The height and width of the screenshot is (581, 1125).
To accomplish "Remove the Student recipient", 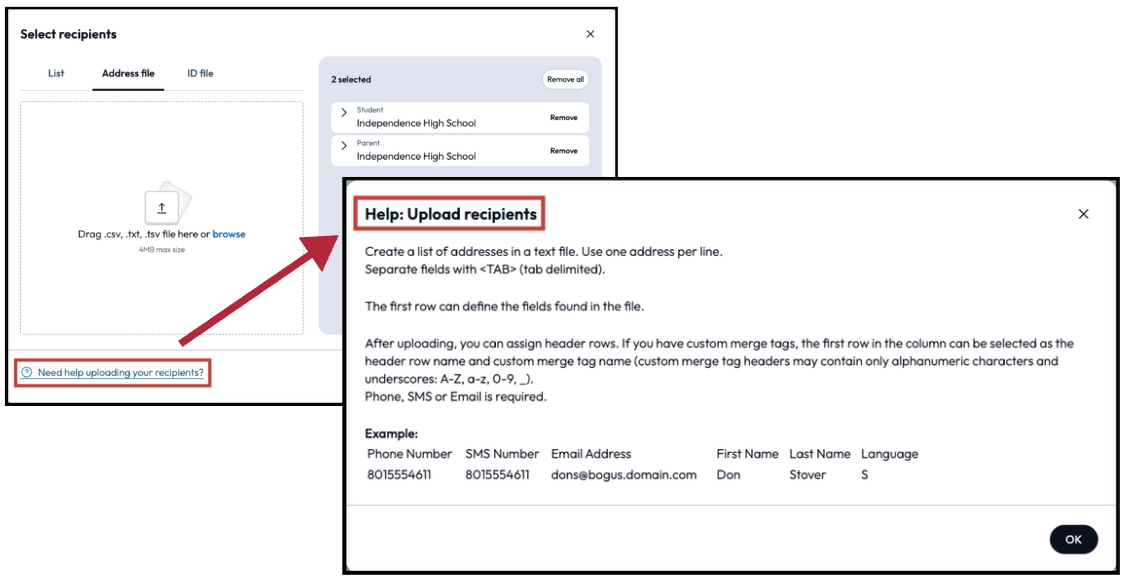I will point(564,116).
